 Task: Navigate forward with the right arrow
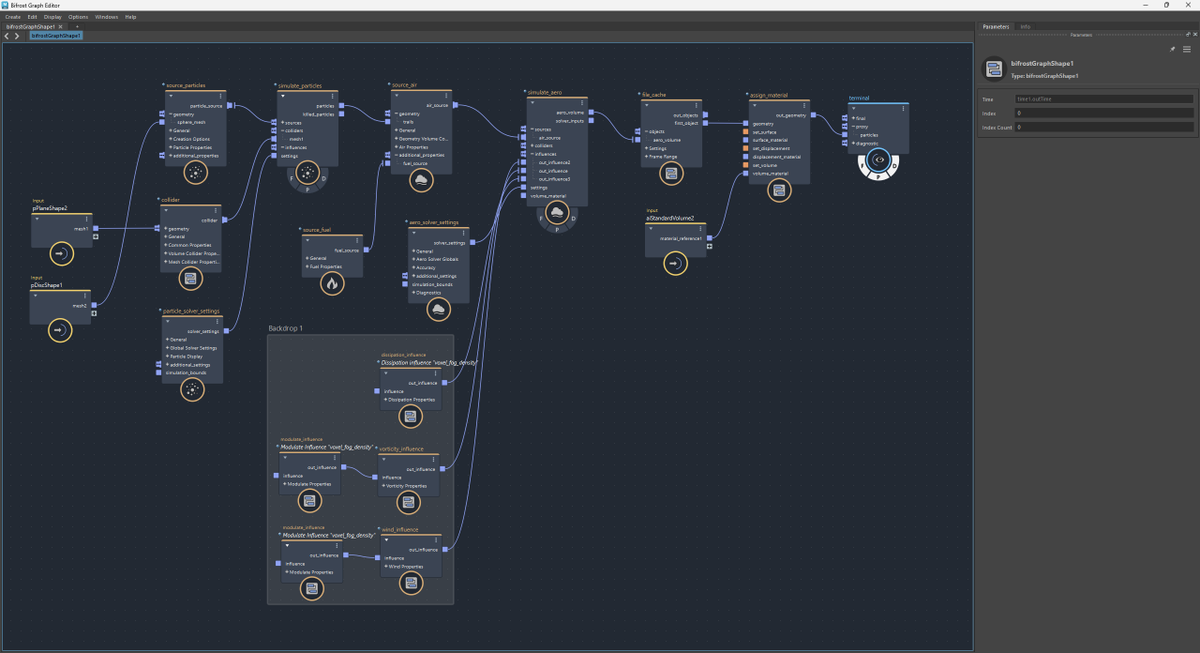tap(17, 36)
